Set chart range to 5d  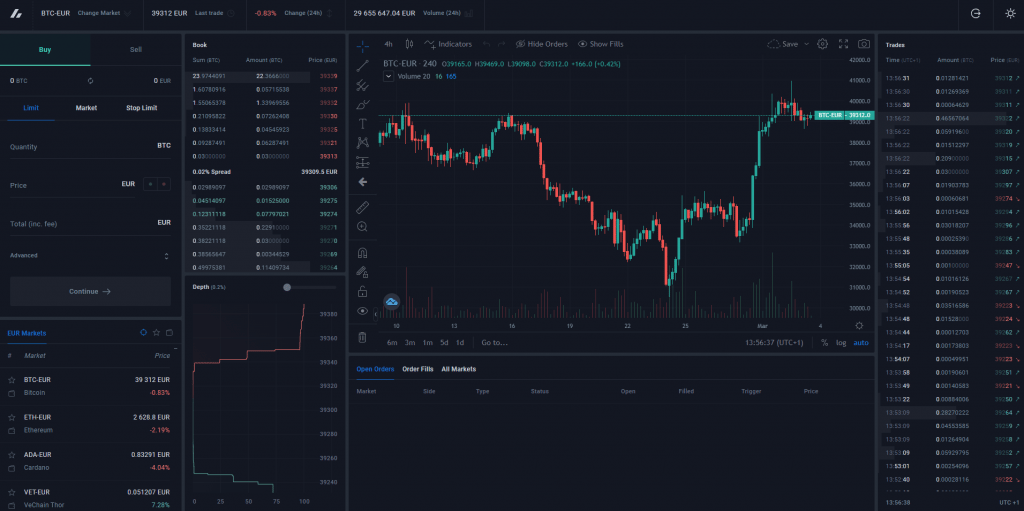click(444, 342)
